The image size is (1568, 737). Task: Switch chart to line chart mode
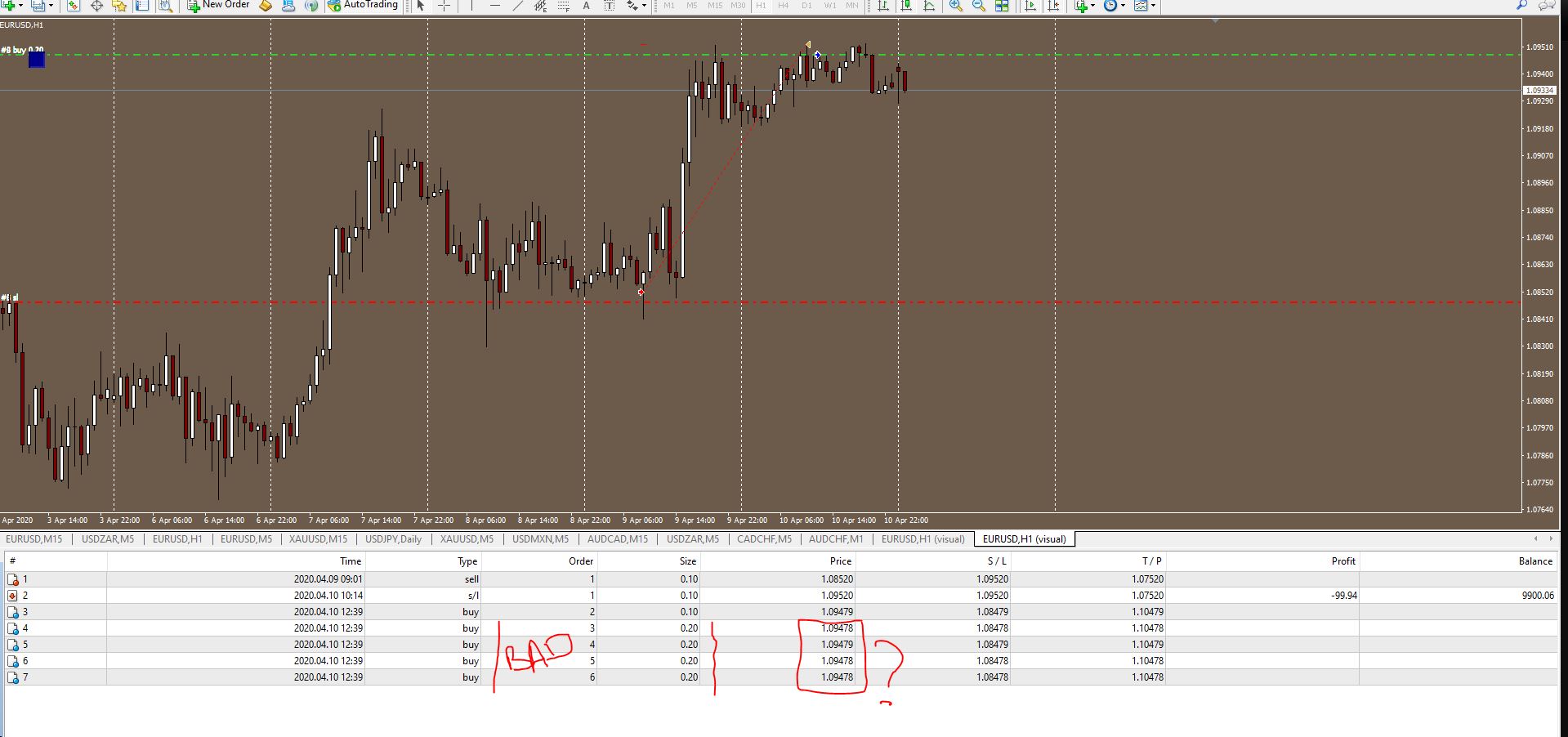point(929,6)
